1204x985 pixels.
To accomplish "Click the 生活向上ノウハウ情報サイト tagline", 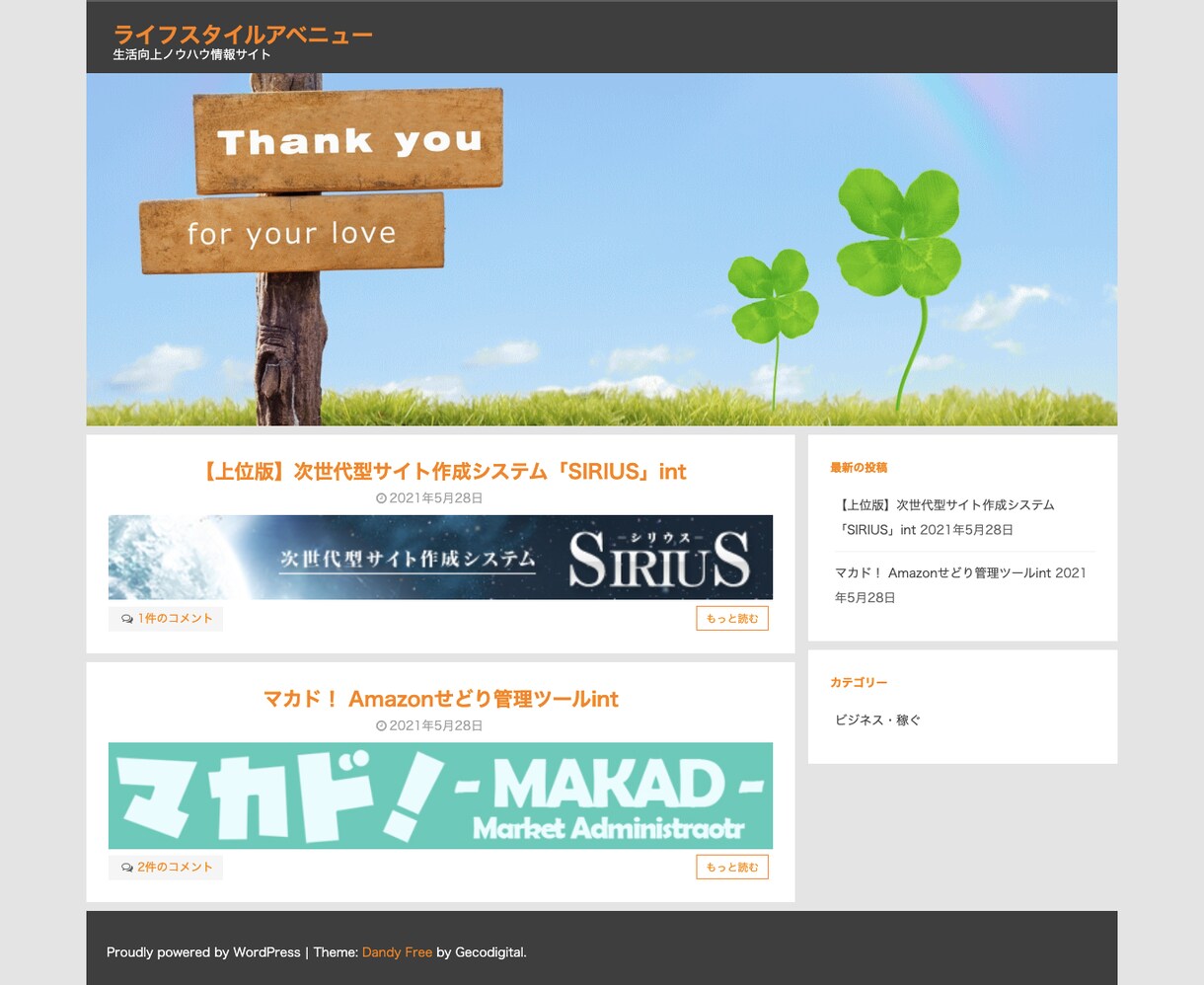I will click(191, 55).
